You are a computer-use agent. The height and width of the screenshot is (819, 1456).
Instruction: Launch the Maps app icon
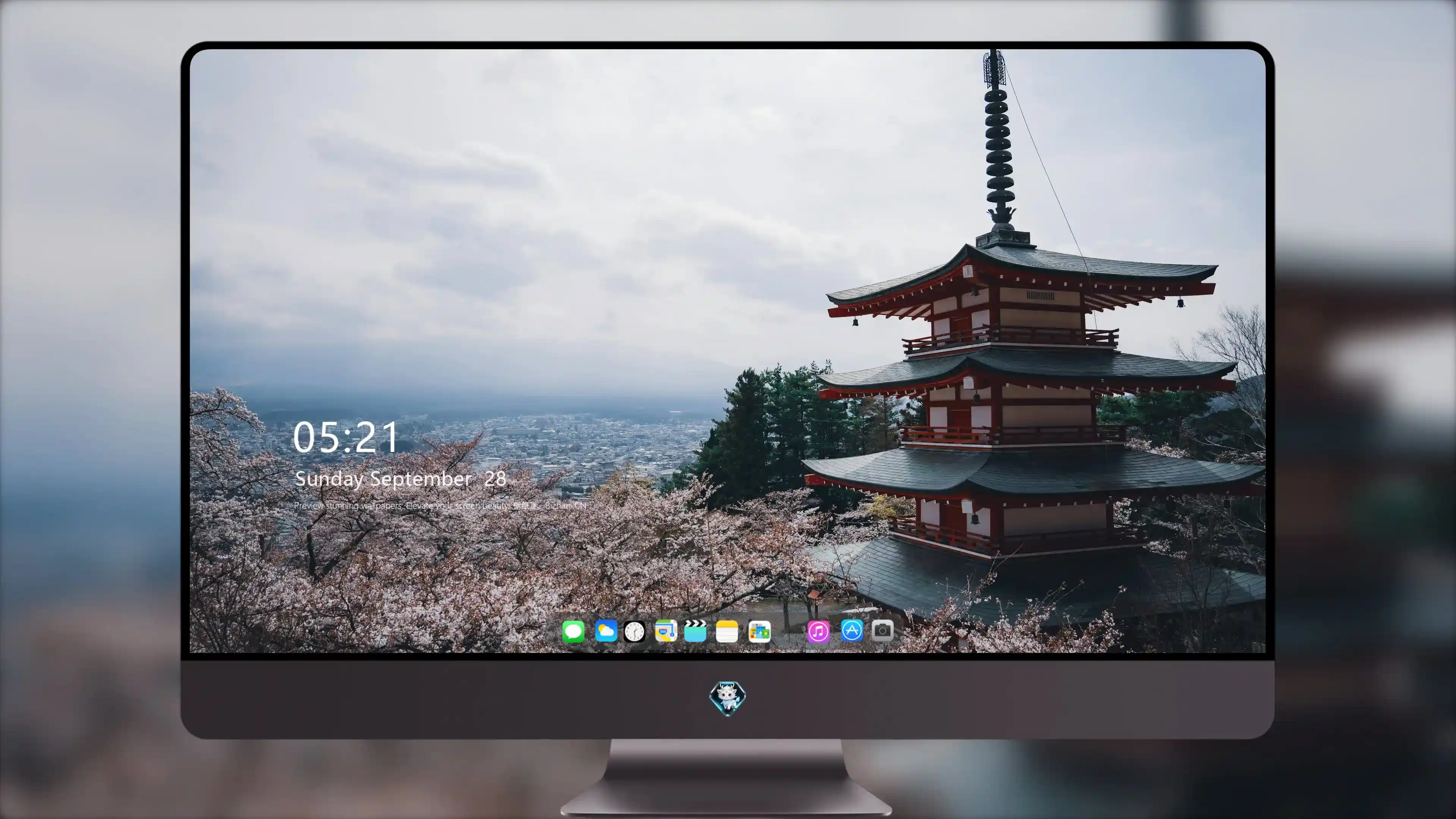pyautogui.click(x=666, y=631)
